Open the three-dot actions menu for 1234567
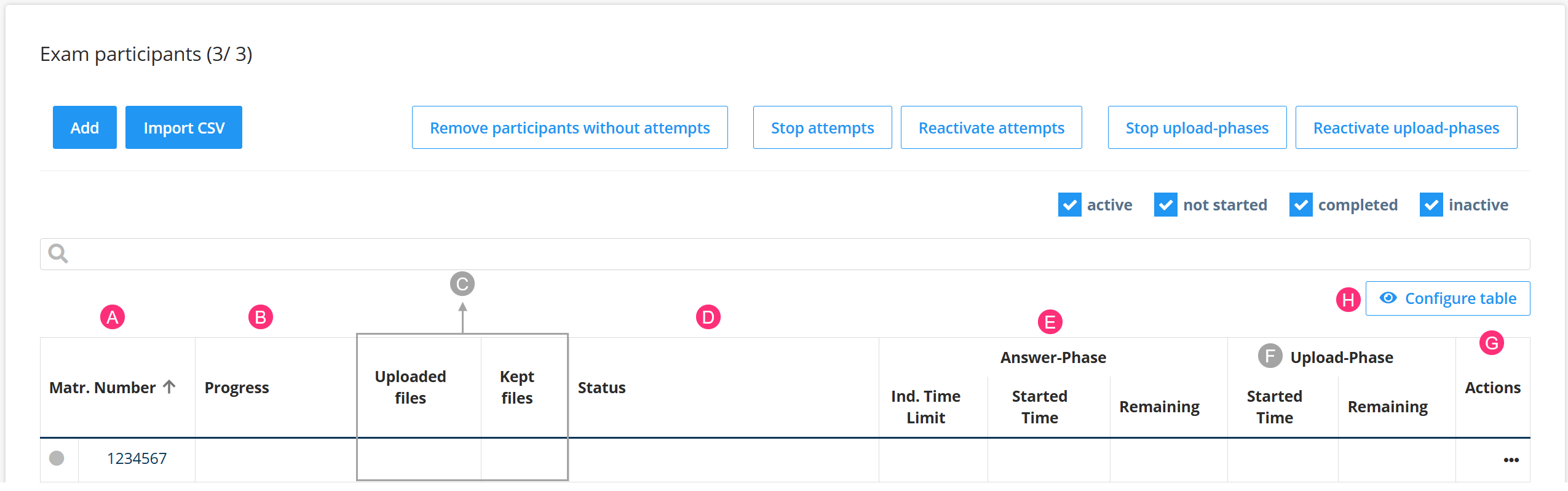The width and height of the screenshot is (1568, 491). 1511,460
